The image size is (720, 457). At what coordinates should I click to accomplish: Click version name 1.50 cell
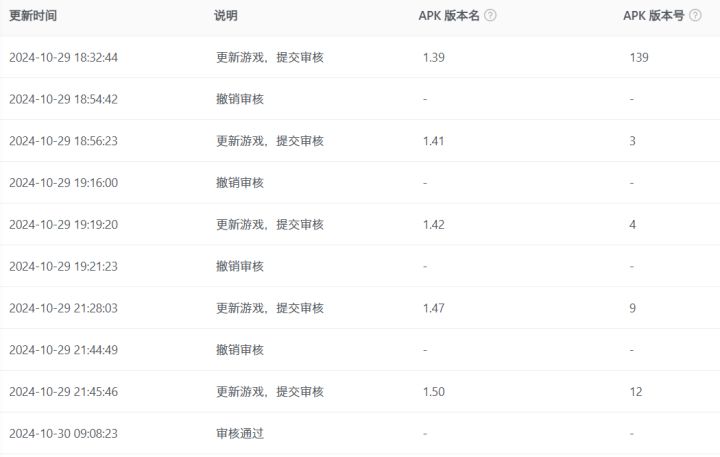[x=434, y=392]
